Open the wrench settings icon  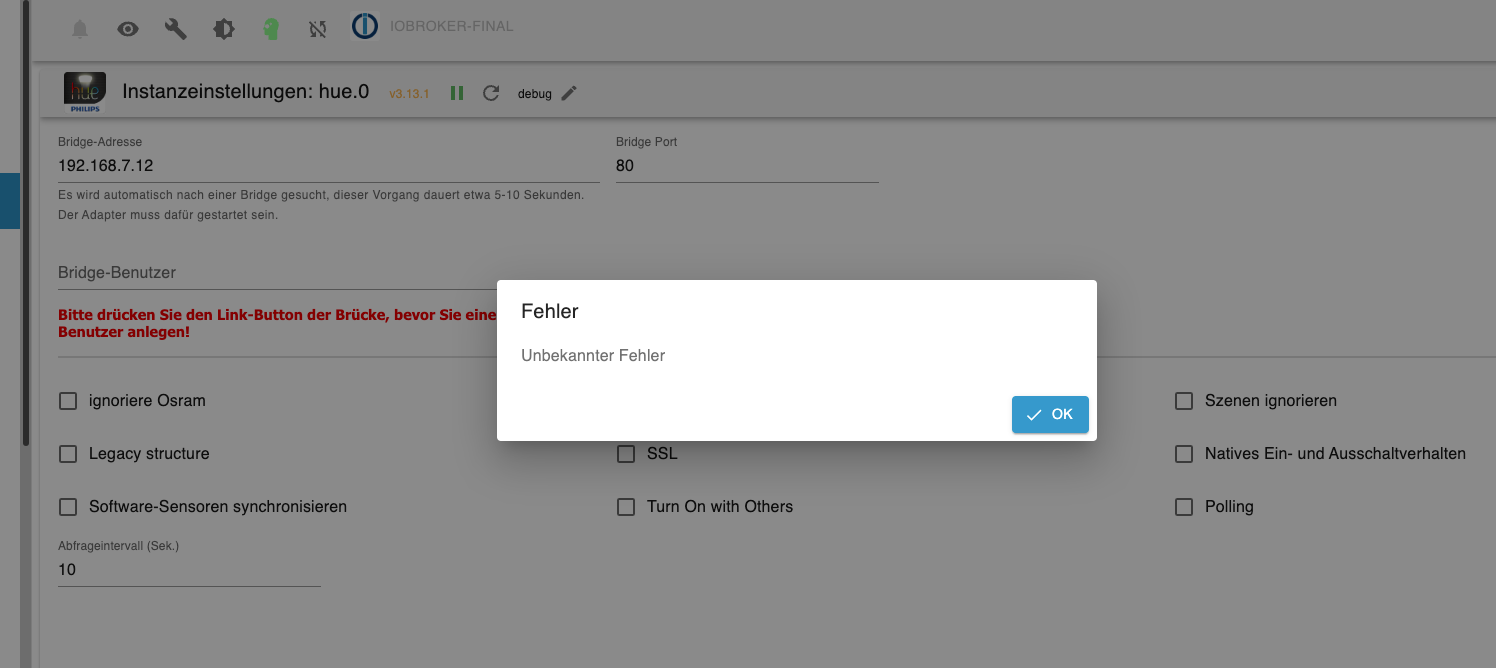(x=176, y=29)
